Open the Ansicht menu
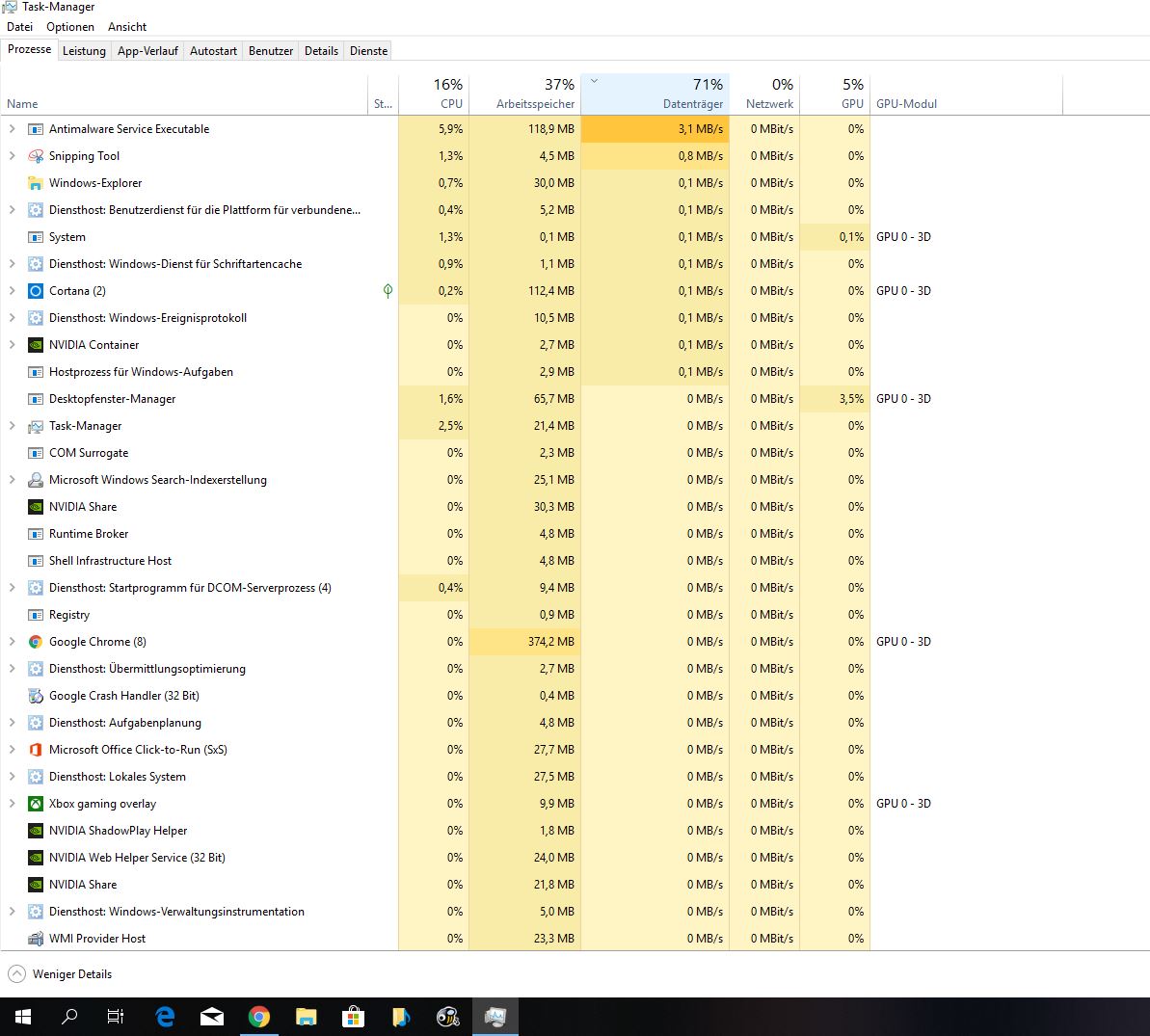This screenshot has width=1150, height=1036. point(127,27)
